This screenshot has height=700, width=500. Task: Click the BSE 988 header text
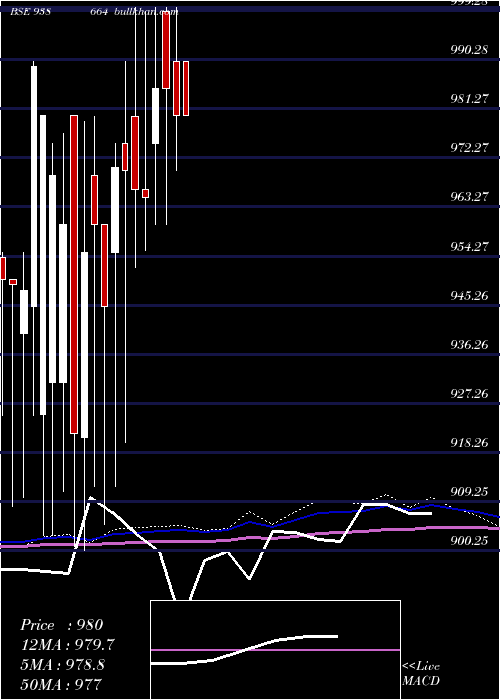[30, 12]
